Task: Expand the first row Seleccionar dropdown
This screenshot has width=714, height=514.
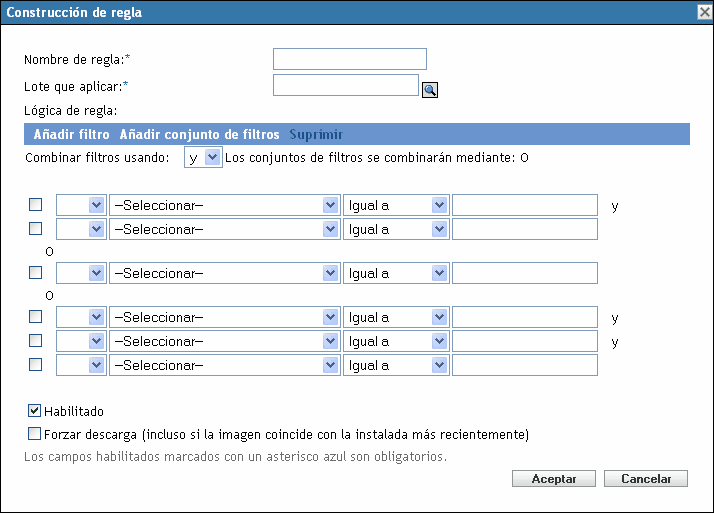Action: pos(225,205)
